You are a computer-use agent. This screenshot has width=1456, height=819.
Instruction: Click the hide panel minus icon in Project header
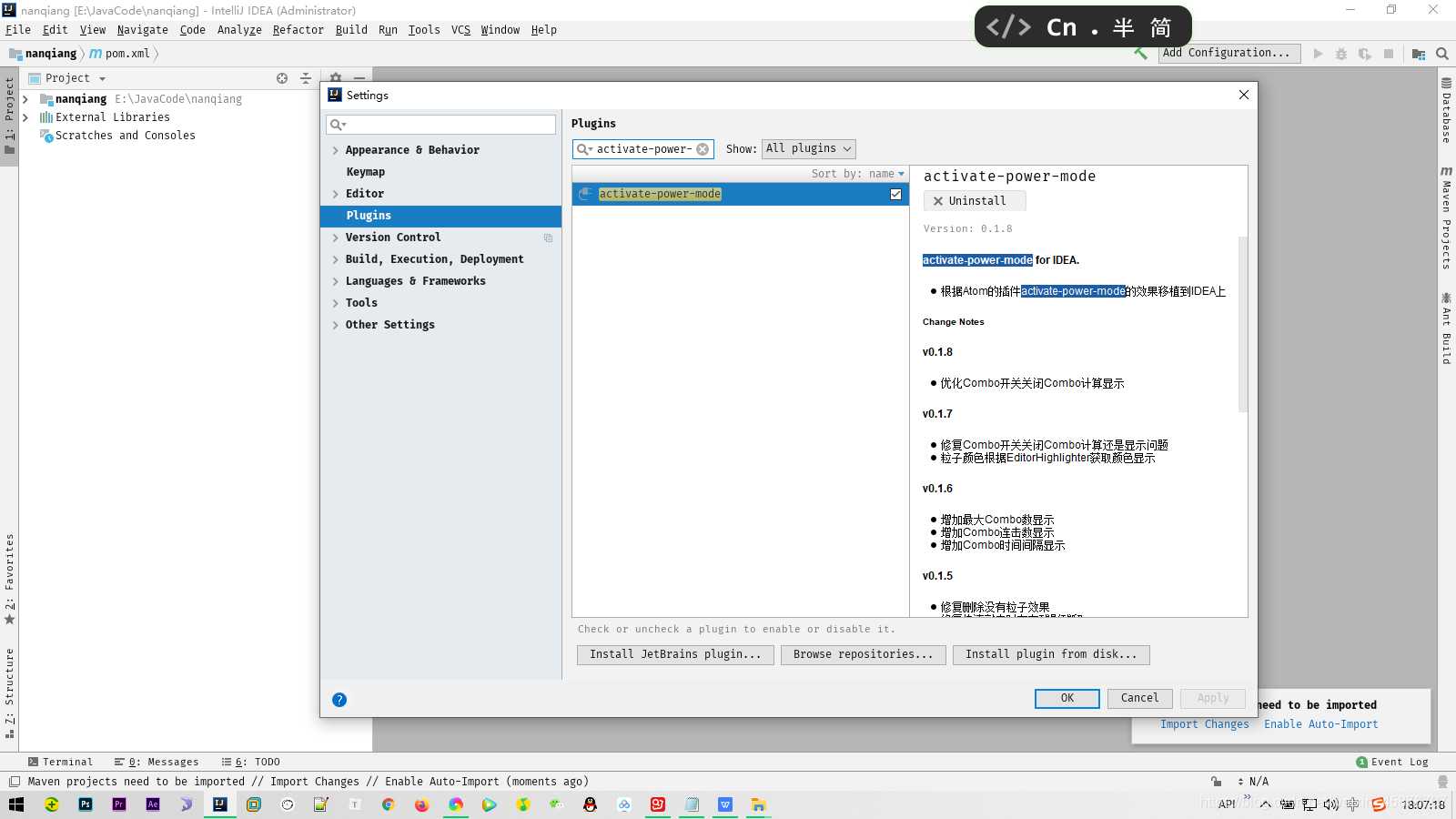[x=359, y=78]
